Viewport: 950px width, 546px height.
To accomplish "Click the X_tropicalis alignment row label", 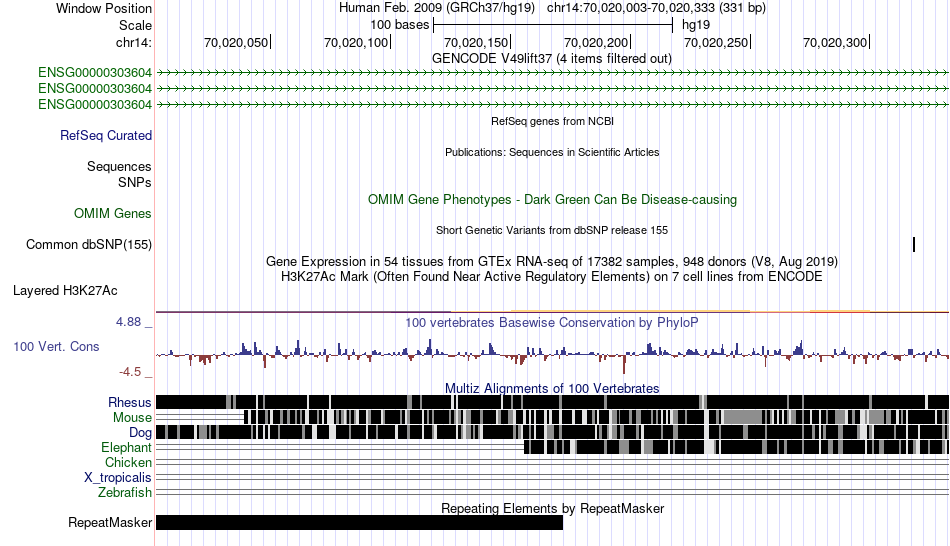I will pyautogui.click(x=118, y=478).
